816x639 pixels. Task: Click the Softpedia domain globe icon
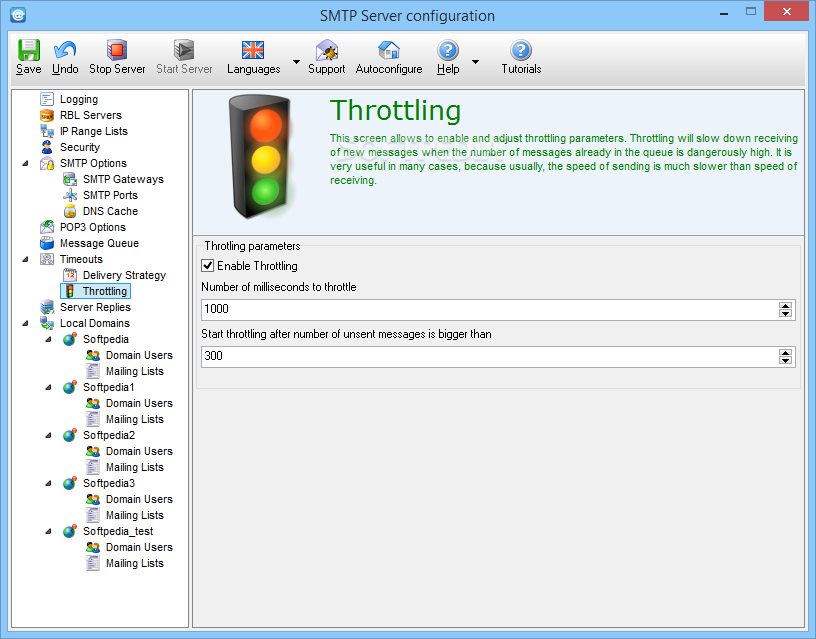(x=70, y=339)
